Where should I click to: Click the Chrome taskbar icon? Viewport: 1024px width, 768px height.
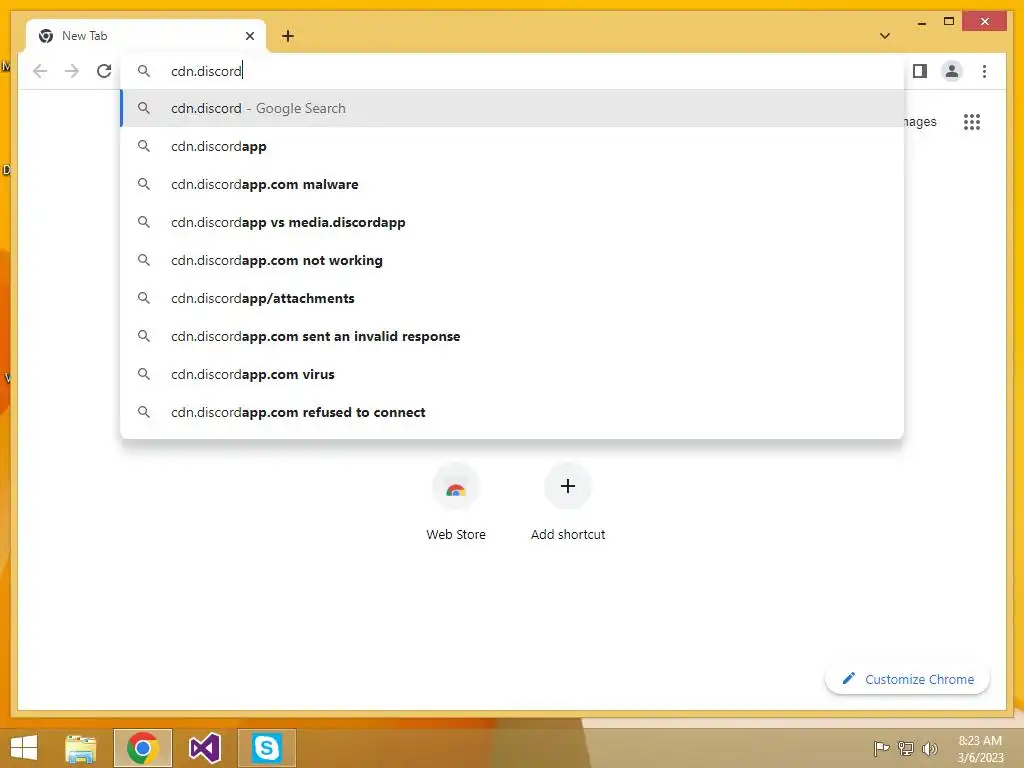click(x=142, y=748)
